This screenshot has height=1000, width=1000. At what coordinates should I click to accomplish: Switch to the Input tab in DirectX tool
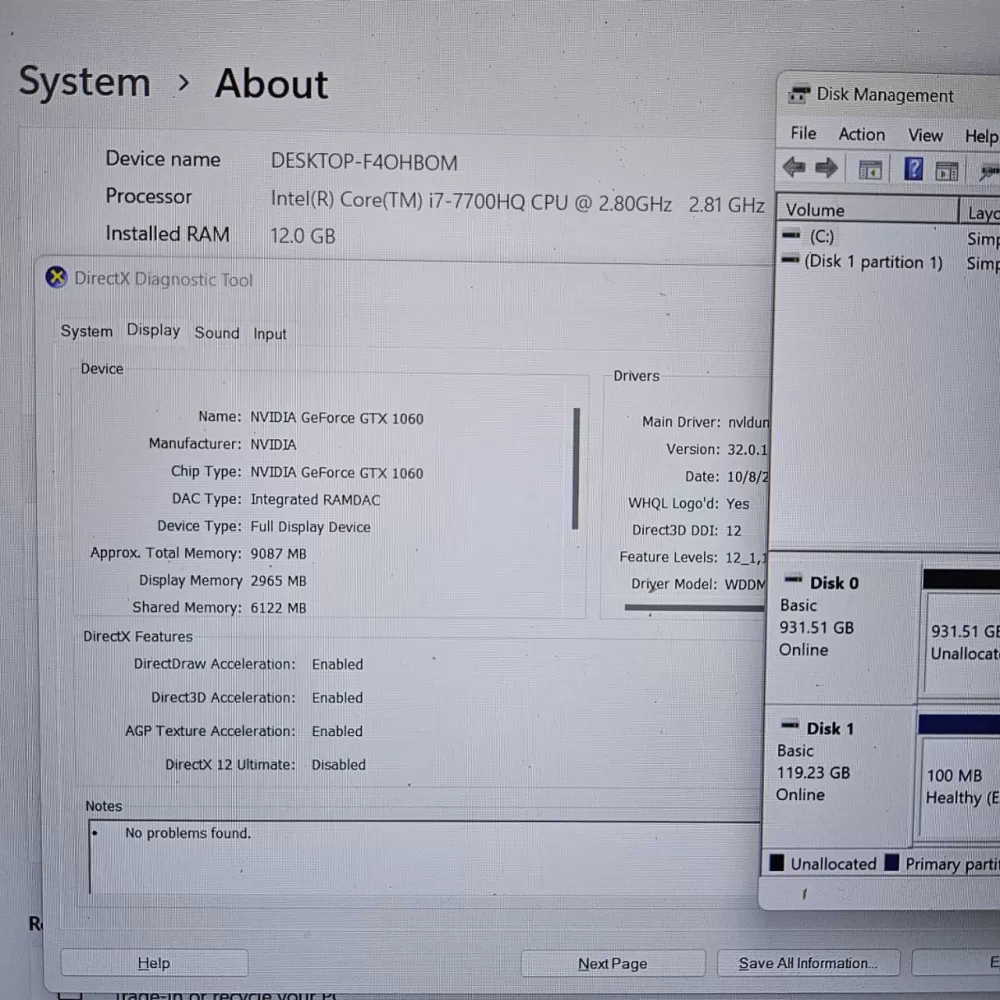point(269,334)
